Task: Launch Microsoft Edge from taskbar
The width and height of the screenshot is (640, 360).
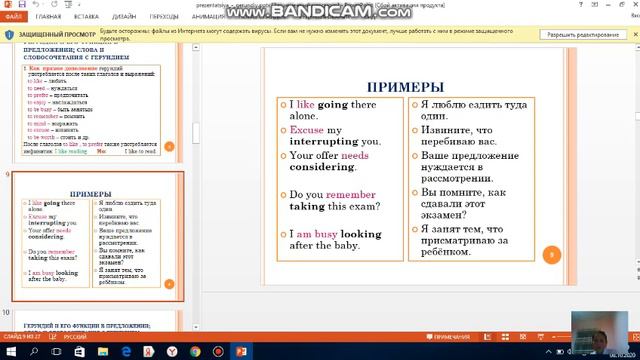Action: coord(126,351)
